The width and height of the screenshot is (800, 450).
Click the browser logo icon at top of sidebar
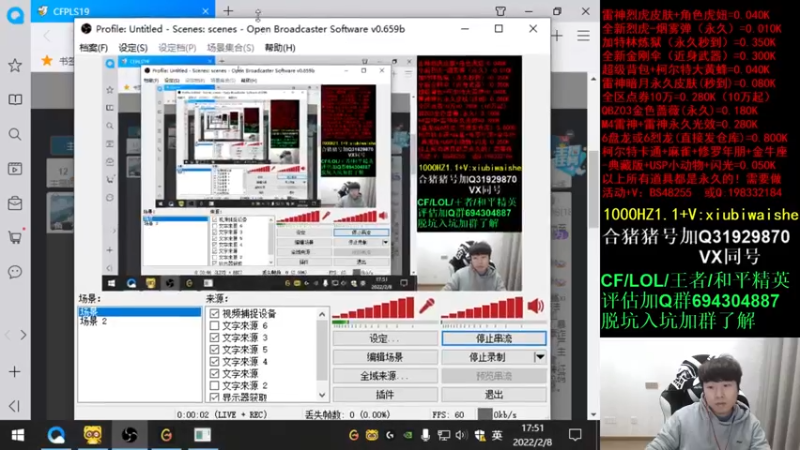(15, 15)
